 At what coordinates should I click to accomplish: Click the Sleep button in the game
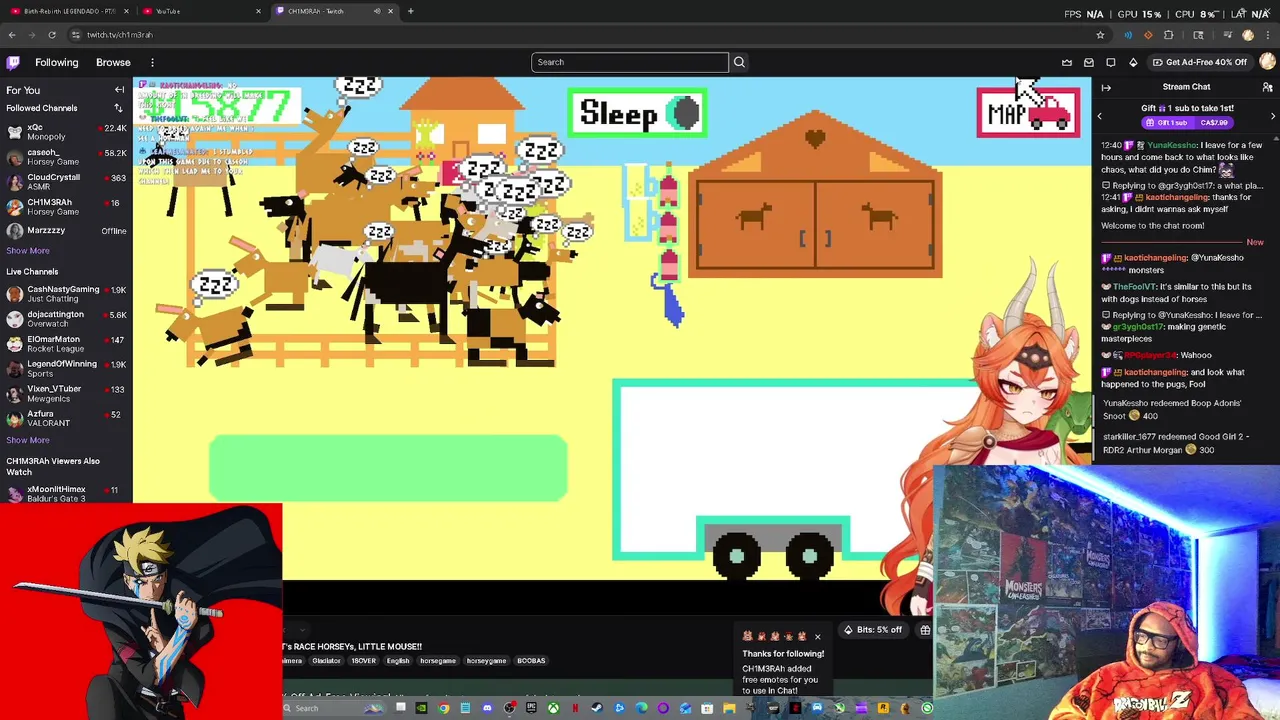pos(638,113)
